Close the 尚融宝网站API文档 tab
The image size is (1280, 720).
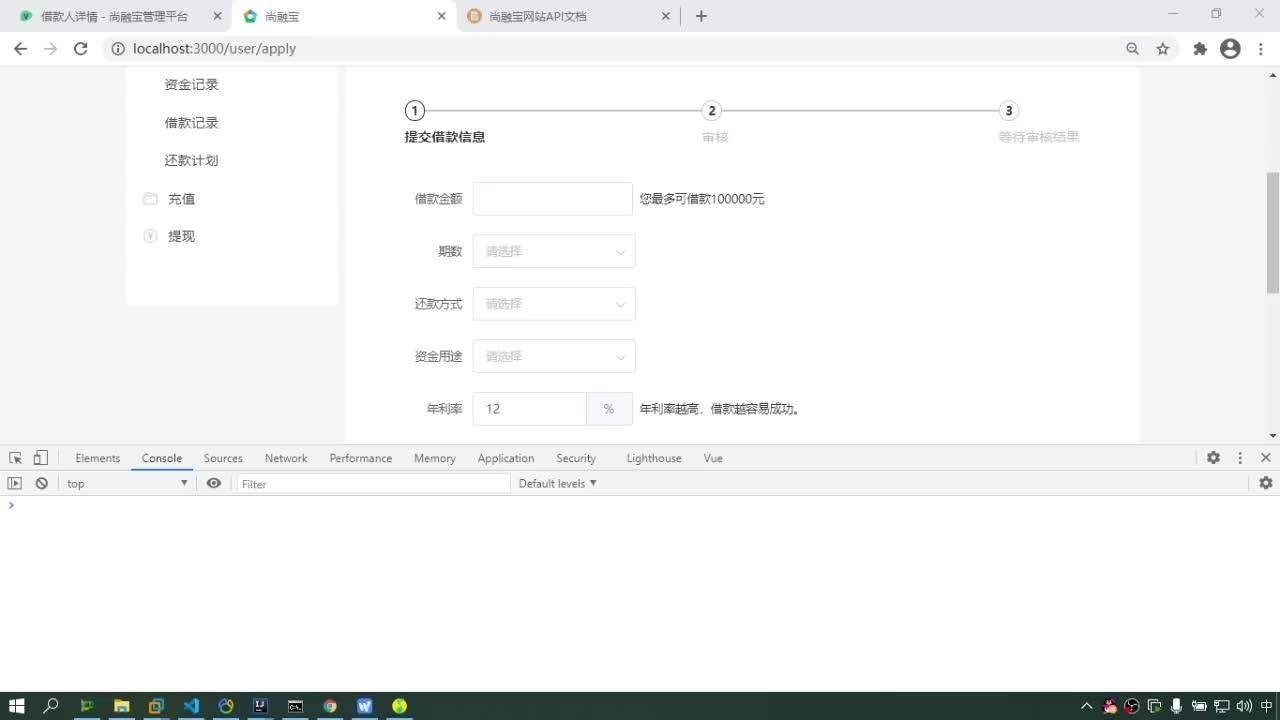coord(666,16)
